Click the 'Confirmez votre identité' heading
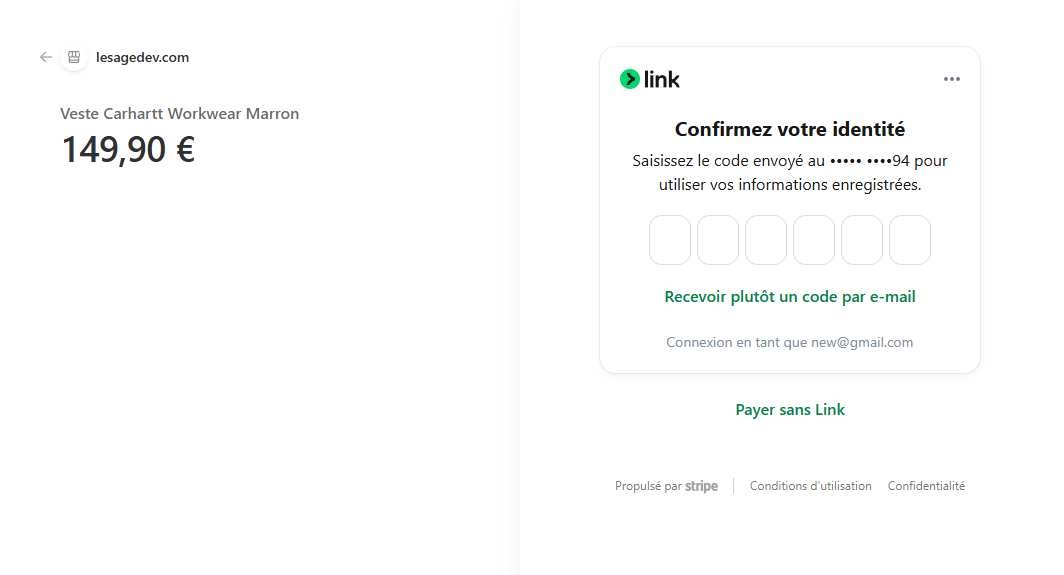The width and height of the screenshot is (1064, 575). (790, 129)
